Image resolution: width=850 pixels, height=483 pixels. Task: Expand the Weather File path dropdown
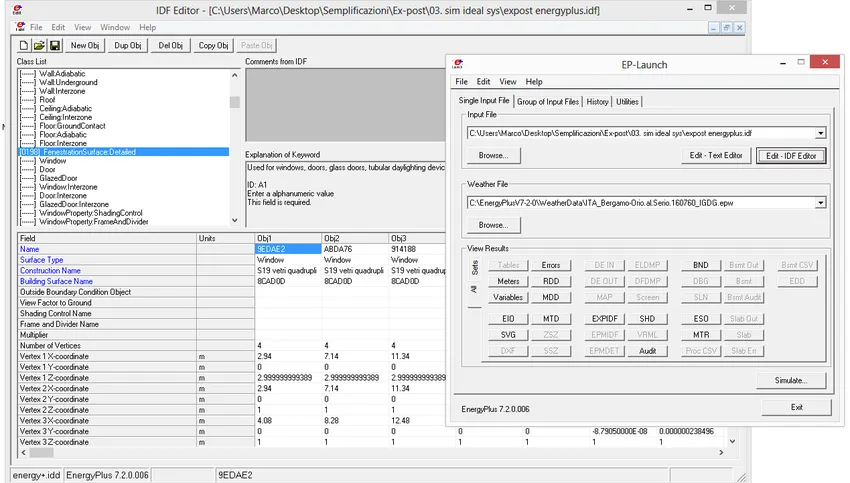tap(820, 203)
